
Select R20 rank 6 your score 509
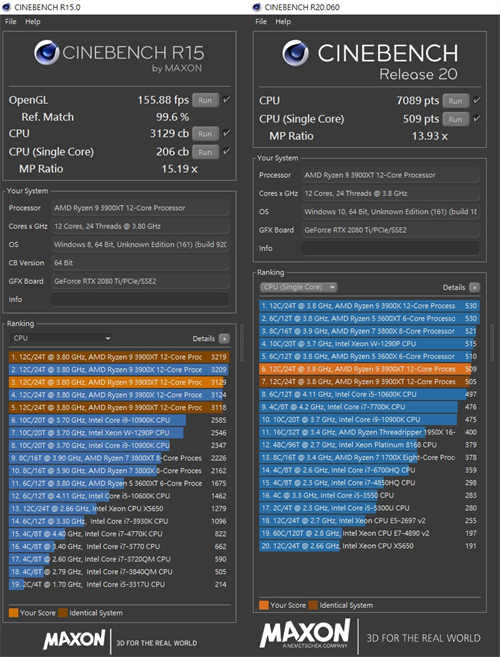(x=369, y=369)
